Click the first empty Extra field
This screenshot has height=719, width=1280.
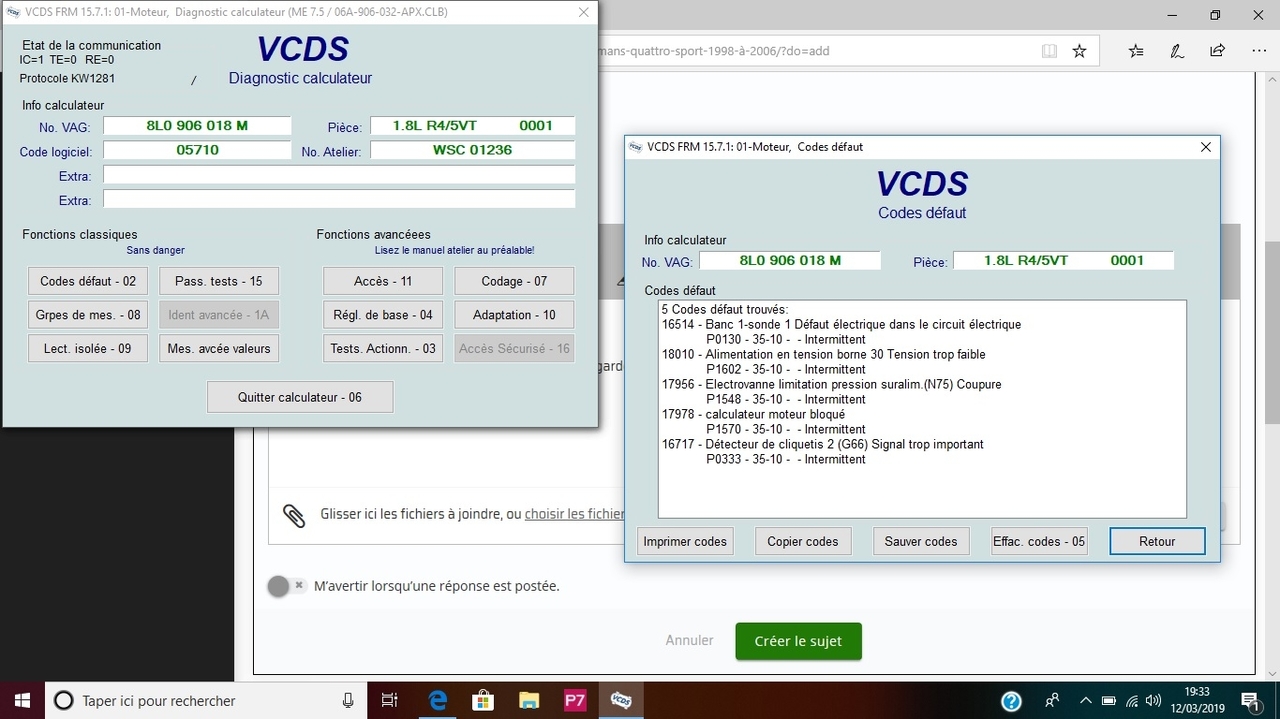339,175
